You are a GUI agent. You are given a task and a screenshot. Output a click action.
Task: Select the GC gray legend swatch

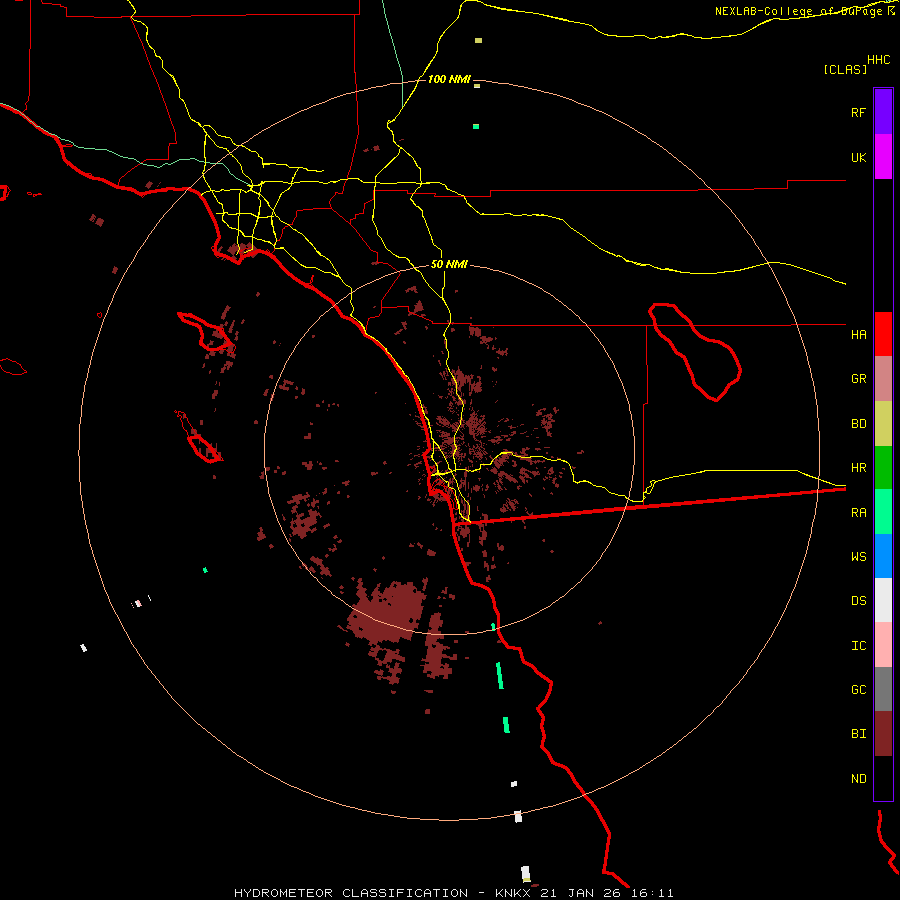tap(883, 689)
